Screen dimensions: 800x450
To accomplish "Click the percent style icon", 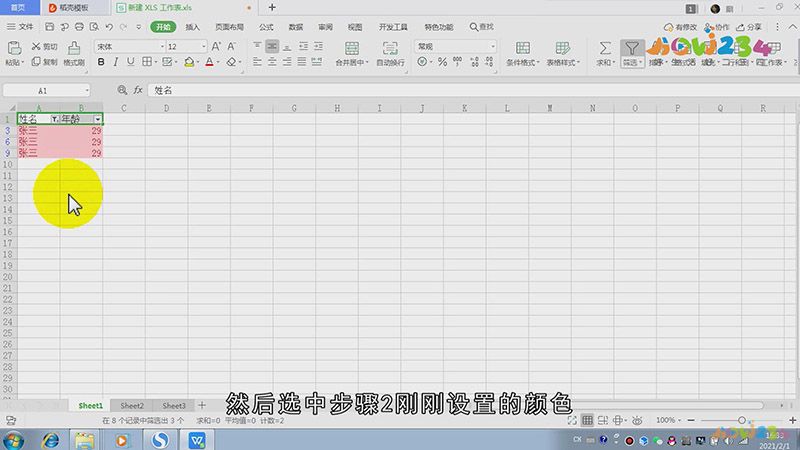I will tap(442, 62).
